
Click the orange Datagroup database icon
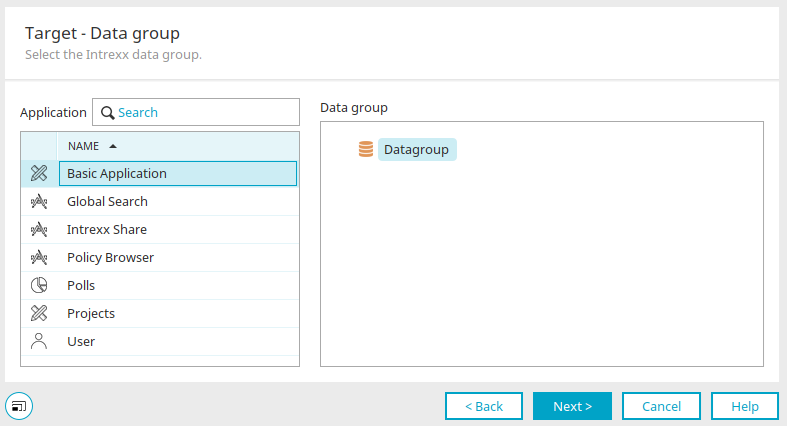point(366,149)
